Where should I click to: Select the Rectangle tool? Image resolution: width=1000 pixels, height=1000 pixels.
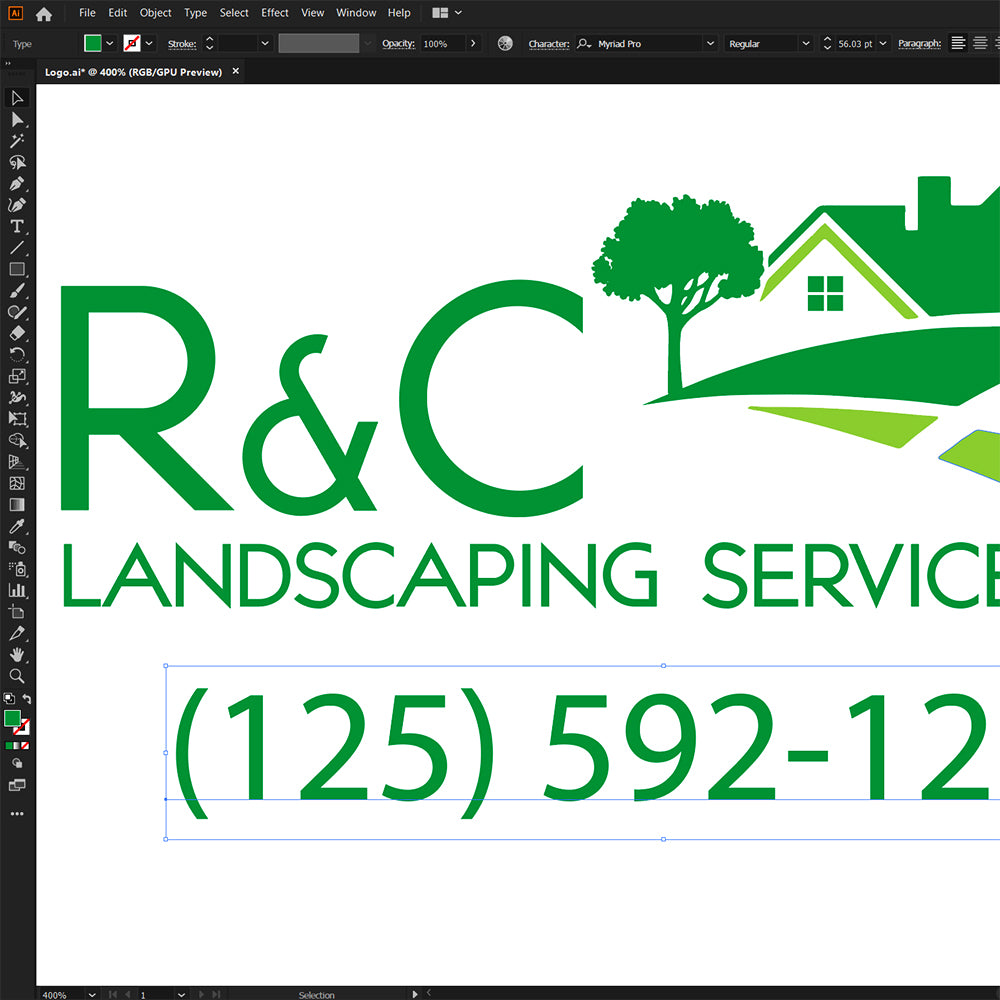point(17,269)
